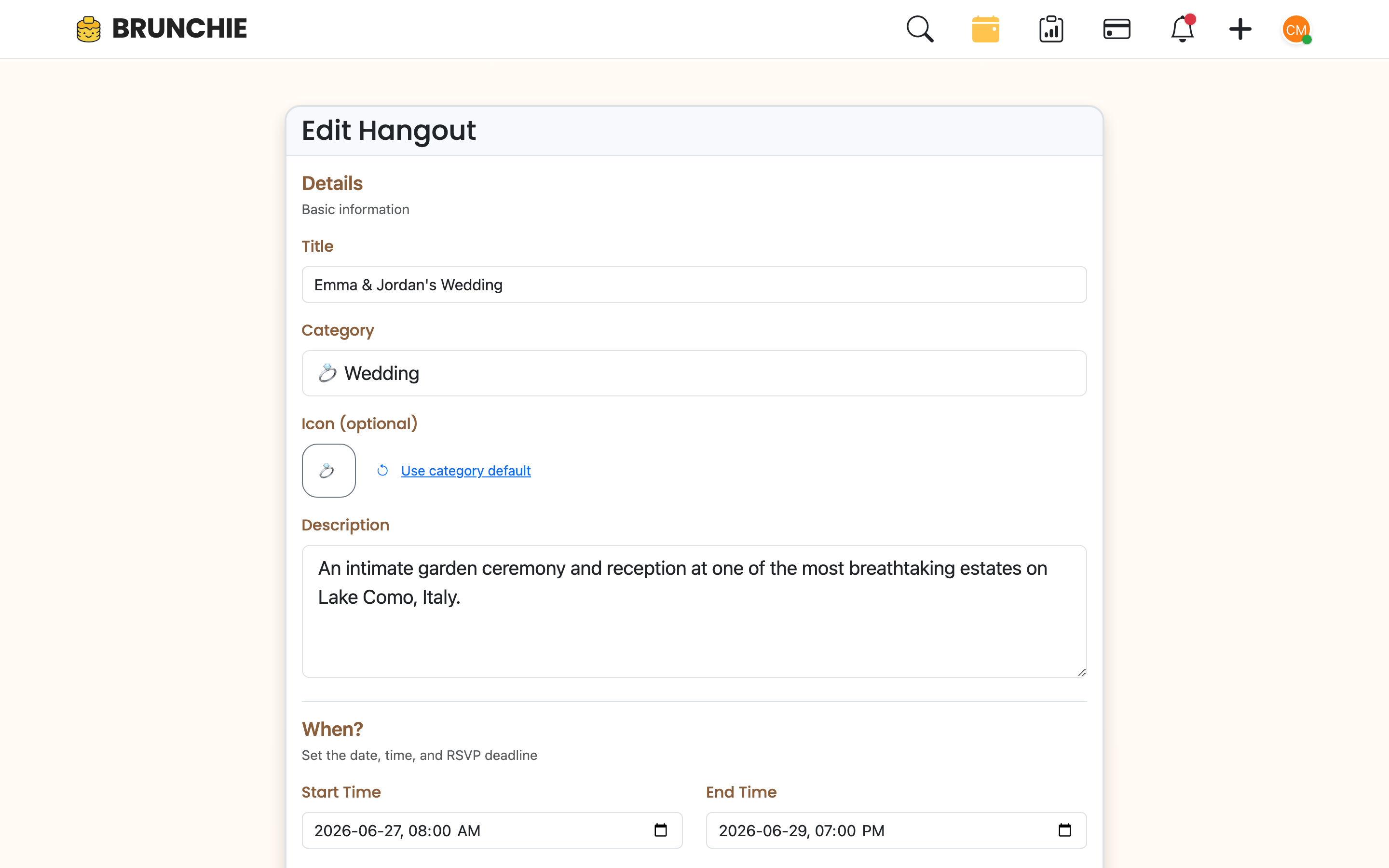
Task: Open the search magnifier icon
Action: click(x=920, y=29)
